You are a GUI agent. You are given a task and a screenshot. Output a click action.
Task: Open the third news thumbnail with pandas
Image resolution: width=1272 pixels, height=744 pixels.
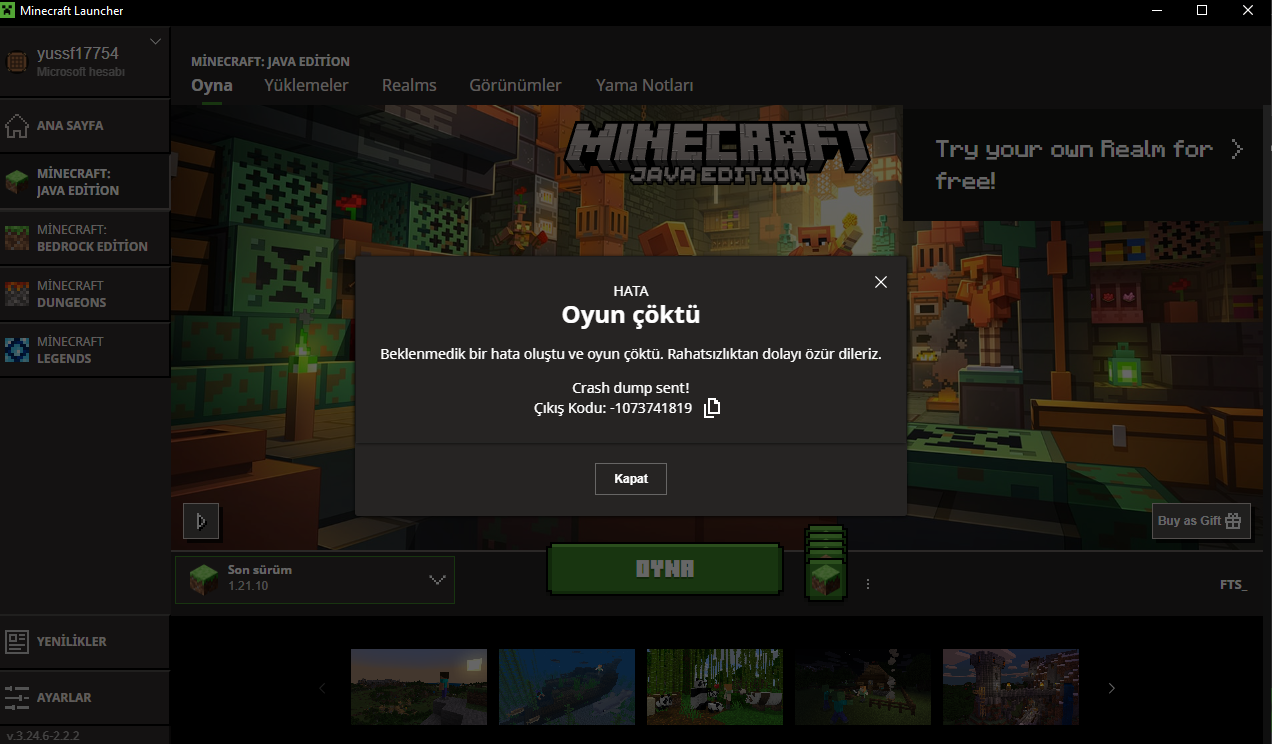715,687
